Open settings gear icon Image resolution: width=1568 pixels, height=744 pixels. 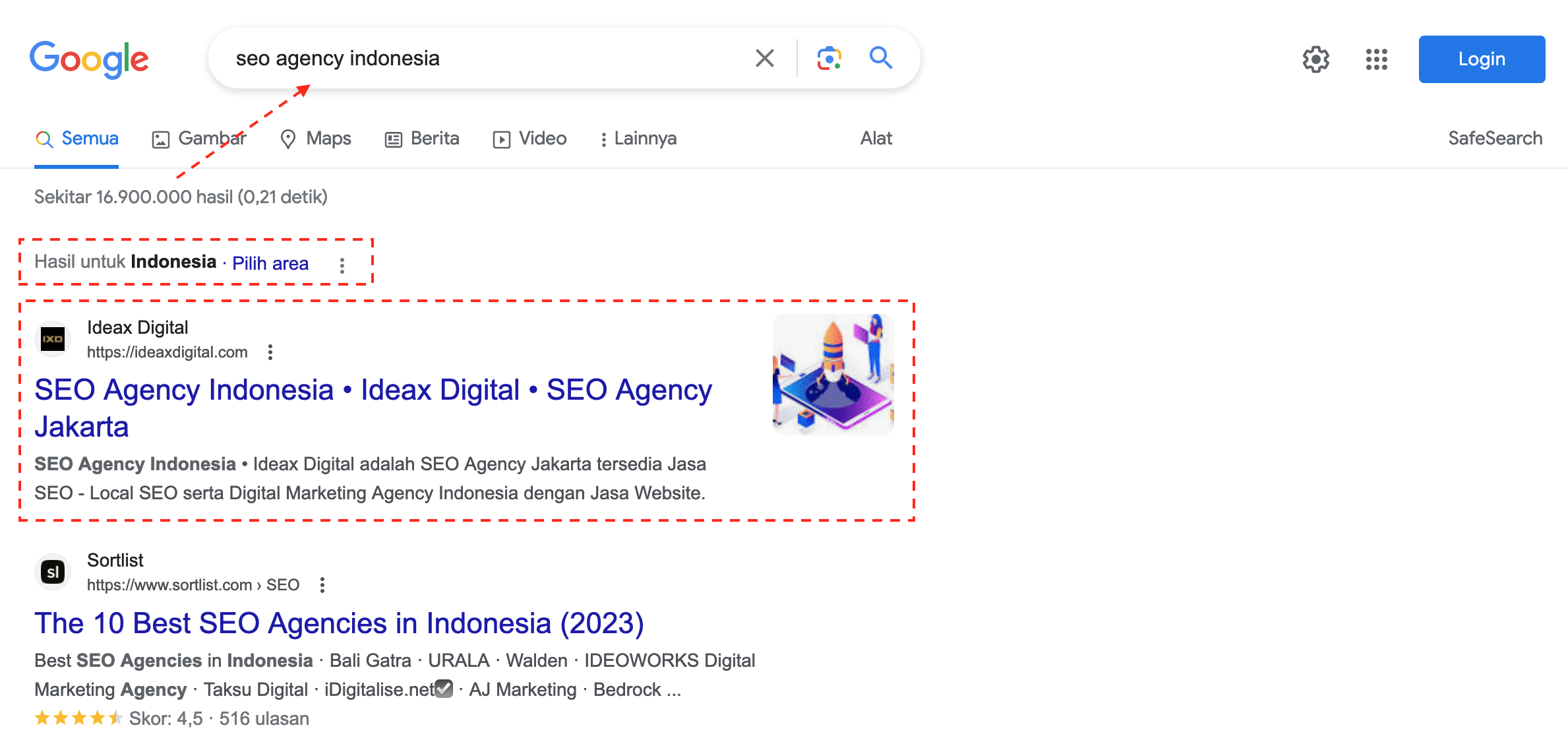pyautogui.click(x=1315, y=59)
